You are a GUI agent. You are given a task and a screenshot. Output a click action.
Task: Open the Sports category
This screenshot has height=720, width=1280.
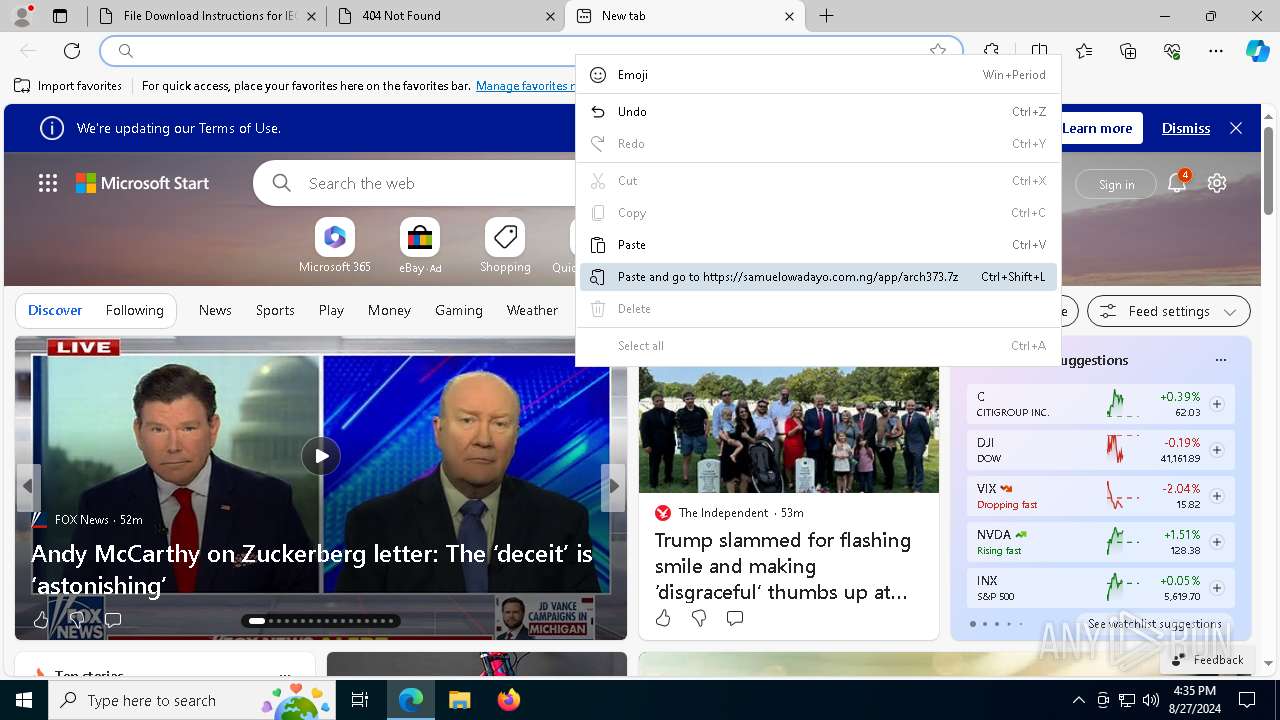pyautogui.click(x=275, y=310)
